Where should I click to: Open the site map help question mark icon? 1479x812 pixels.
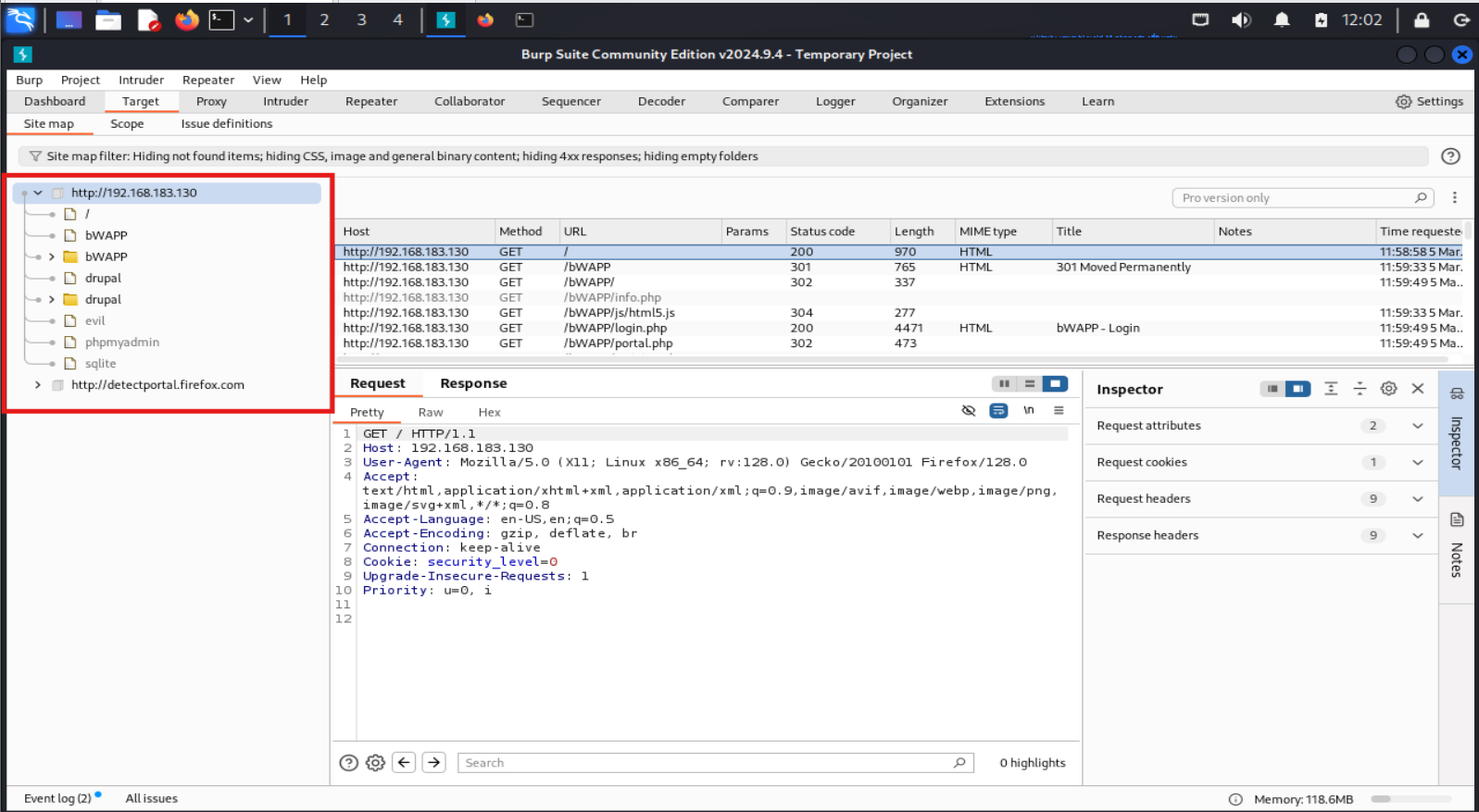[1450, 156]
